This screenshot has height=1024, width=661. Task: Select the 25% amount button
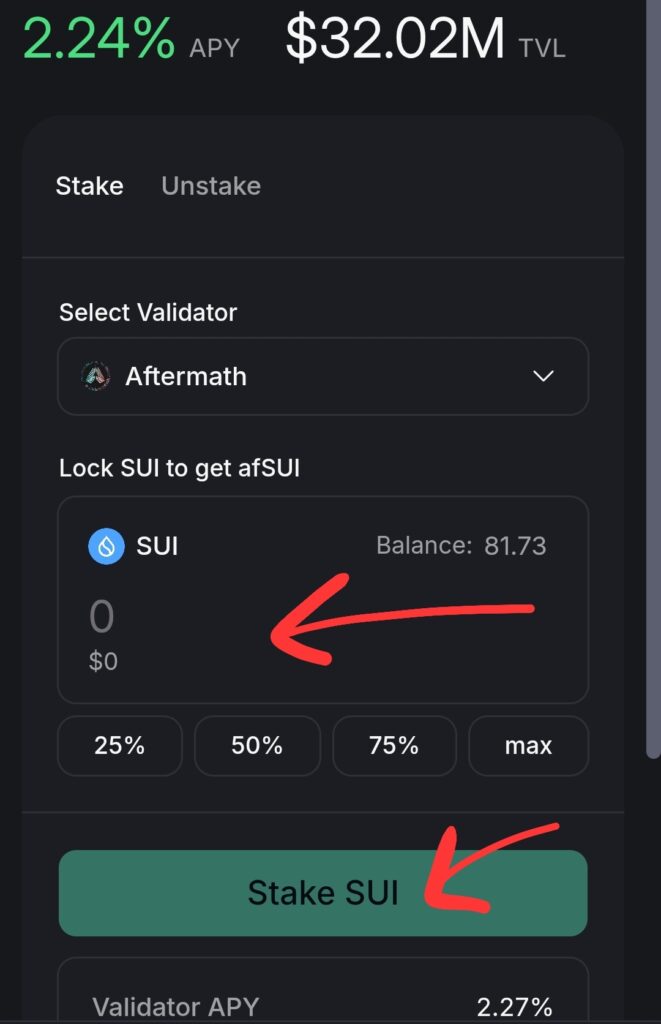pos(120,746)
